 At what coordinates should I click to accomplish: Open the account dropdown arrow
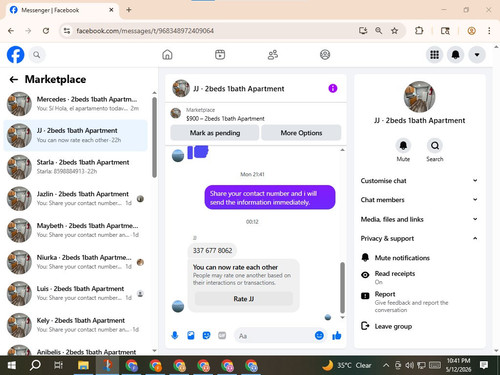click(477, 55)
